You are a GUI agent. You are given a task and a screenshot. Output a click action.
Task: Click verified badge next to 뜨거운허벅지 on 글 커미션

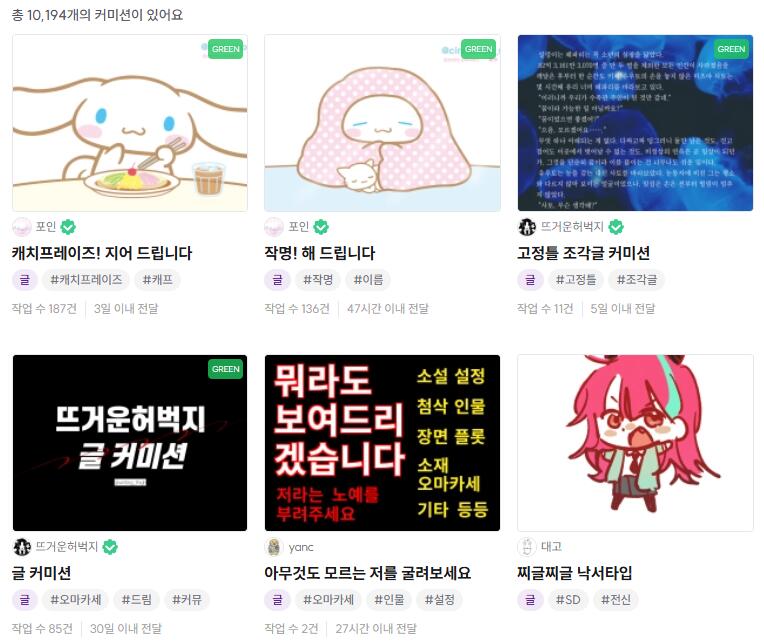coord(110,547)
